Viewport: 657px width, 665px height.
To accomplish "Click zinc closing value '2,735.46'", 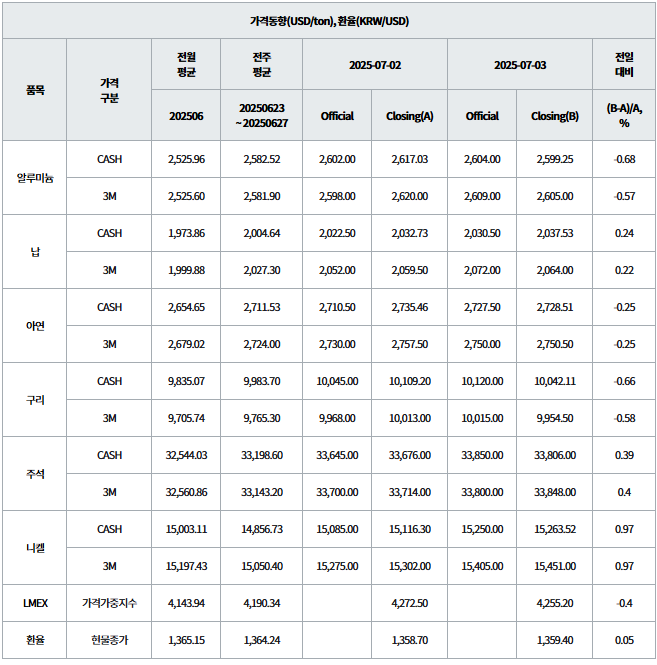I will click(x=409, y=307).
